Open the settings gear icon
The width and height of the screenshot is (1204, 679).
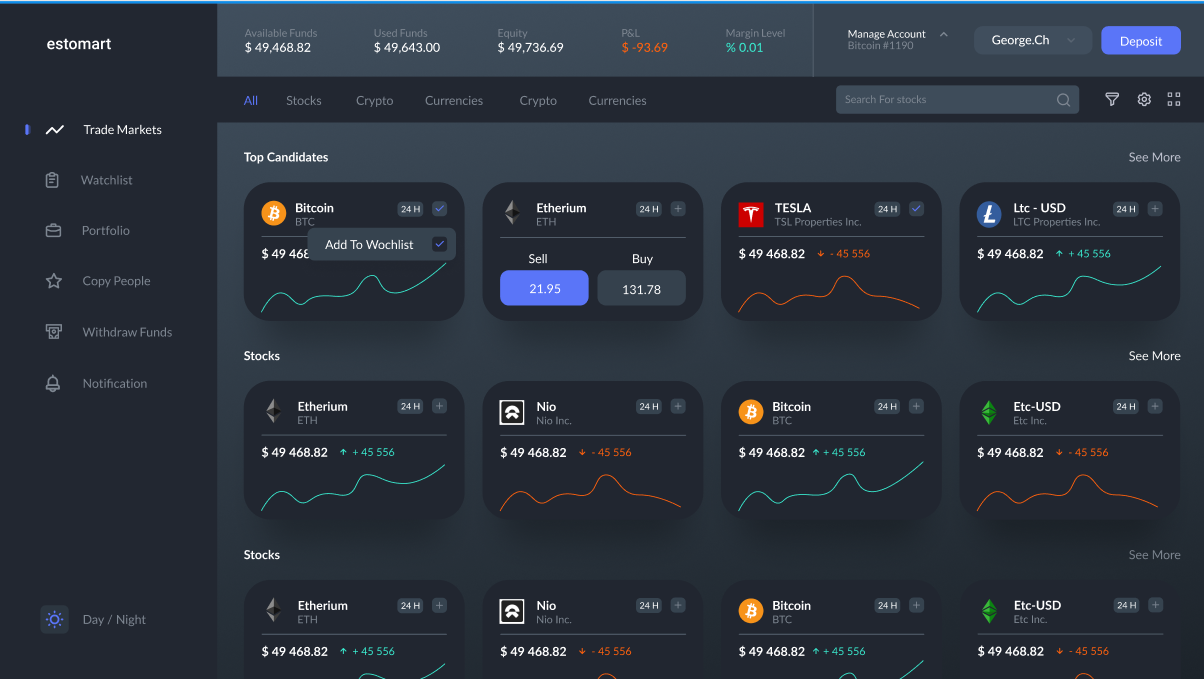pyautogui.click(x=1144, y=99)
